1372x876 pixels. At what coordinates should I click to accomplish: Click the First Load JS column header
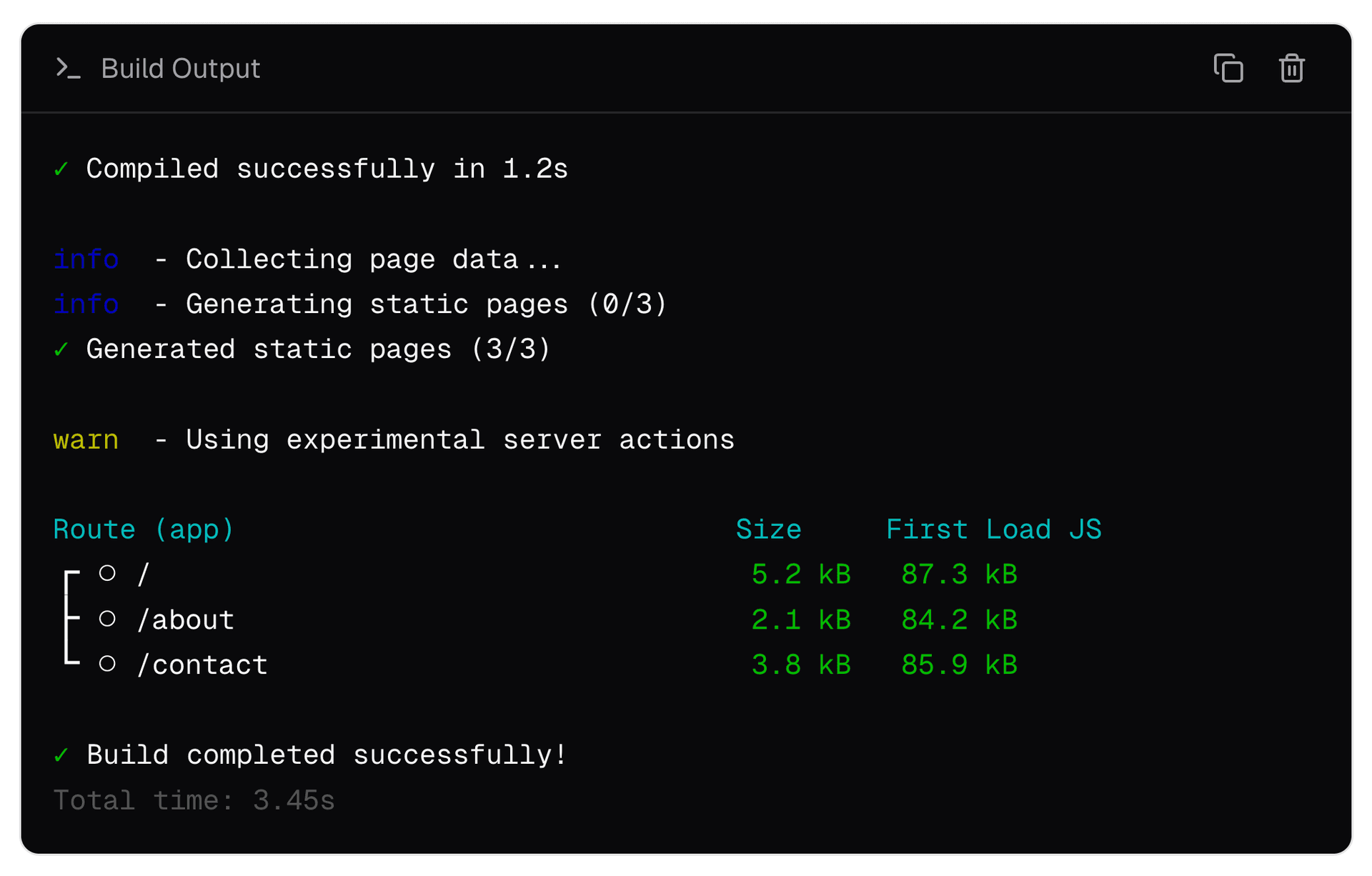993,529
